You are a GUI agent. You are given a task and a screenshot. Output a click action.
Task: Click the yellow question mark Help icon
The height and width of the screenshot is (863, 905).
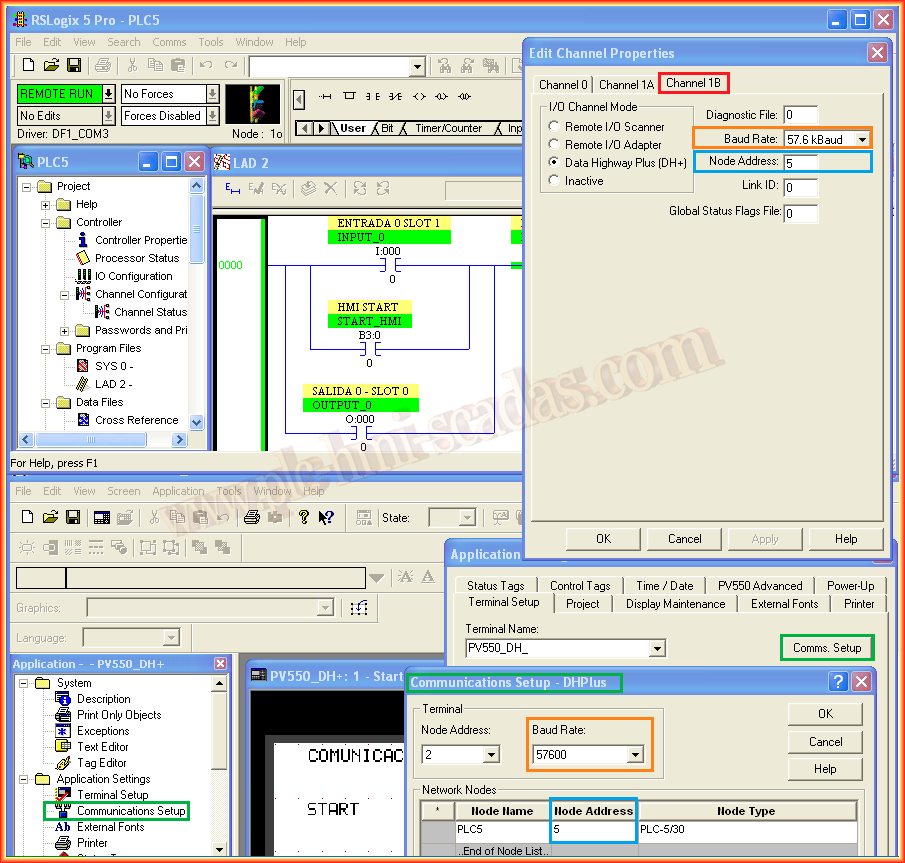(x=304, y=517)
